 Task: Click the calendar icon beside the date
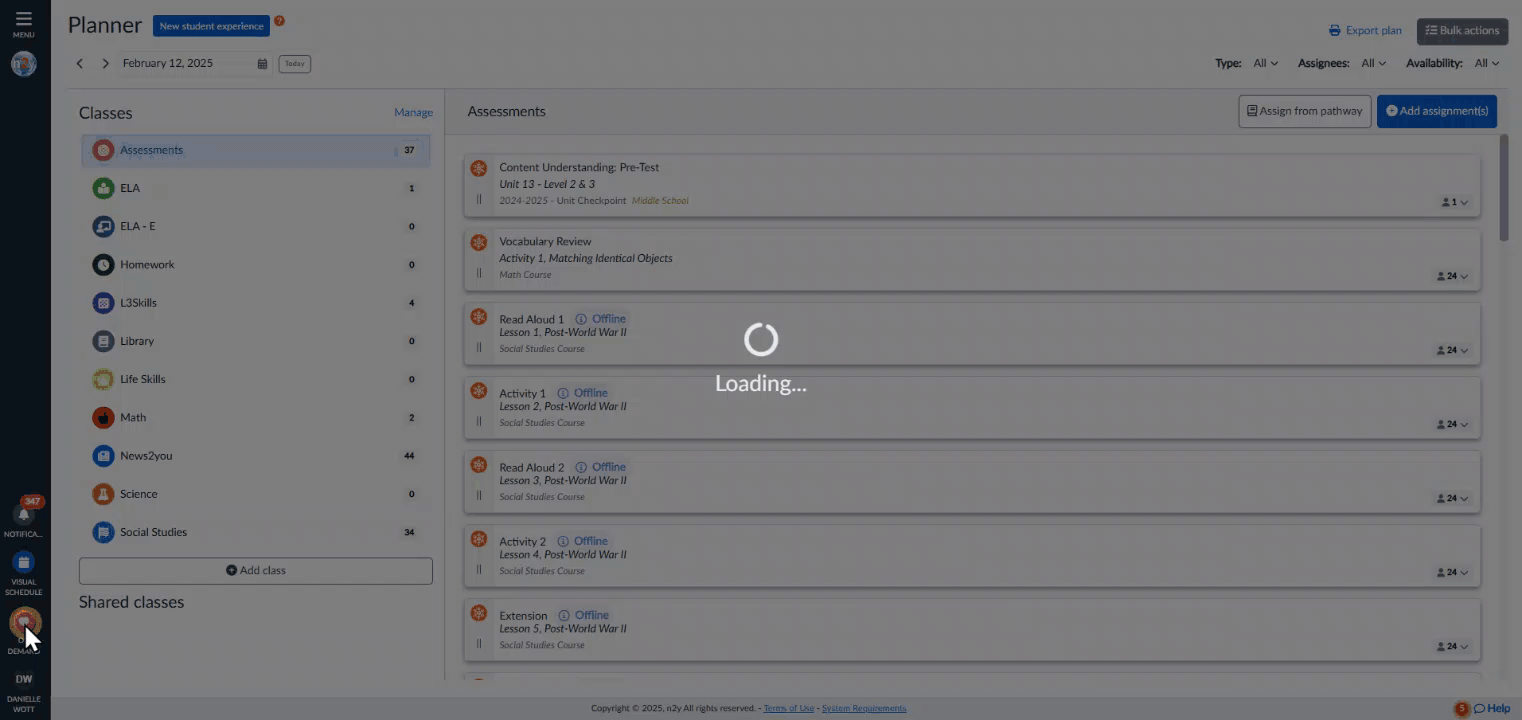[262, 64]
